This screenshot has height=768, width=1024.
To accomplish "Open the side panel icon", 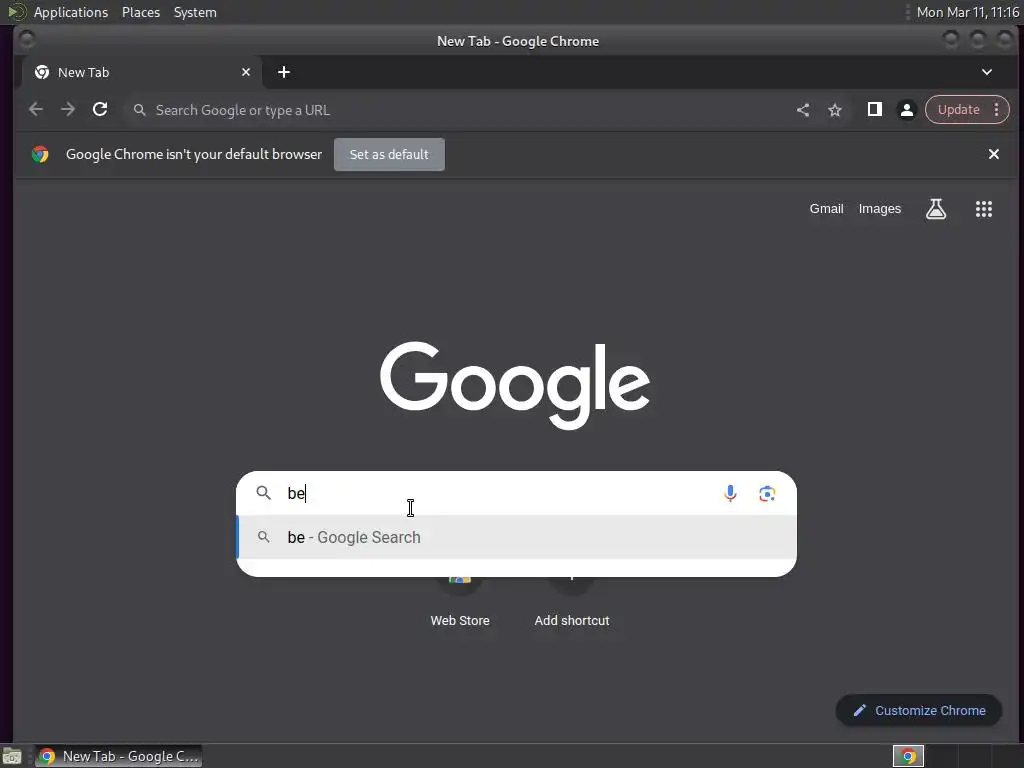I will click(874, 110).
